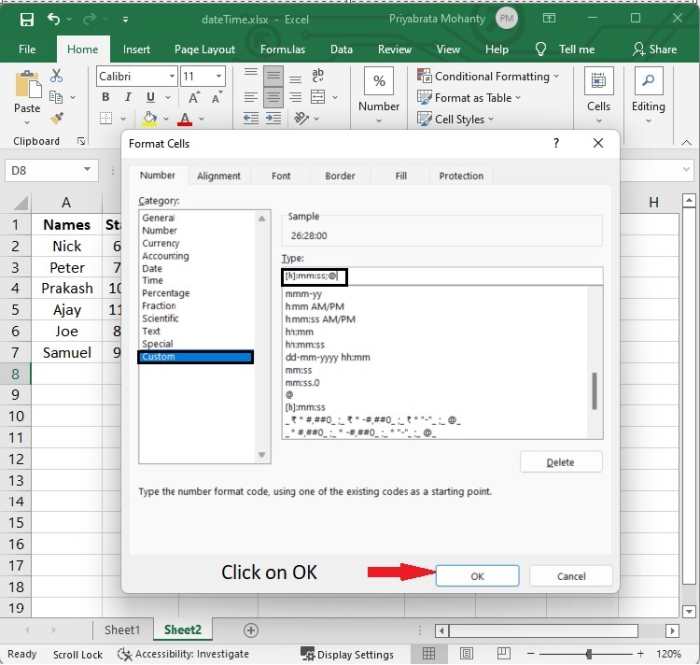This screenshot has height=665, width=700.
Task: Open the File menu tab
Action: point(27,49)
